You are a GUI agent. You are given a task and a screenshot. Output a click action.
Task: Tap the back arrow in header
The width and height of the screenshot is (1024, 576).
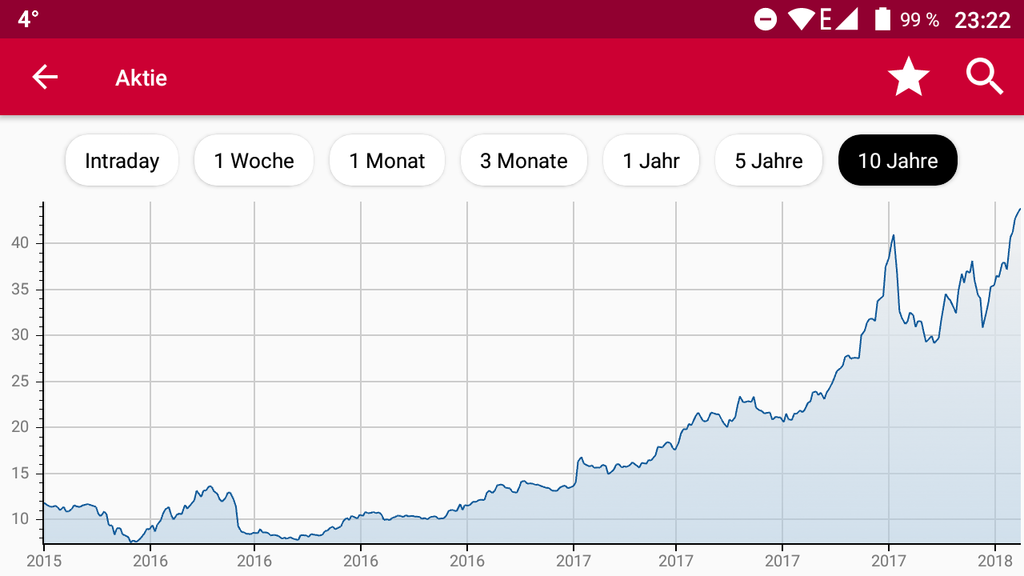45,77
